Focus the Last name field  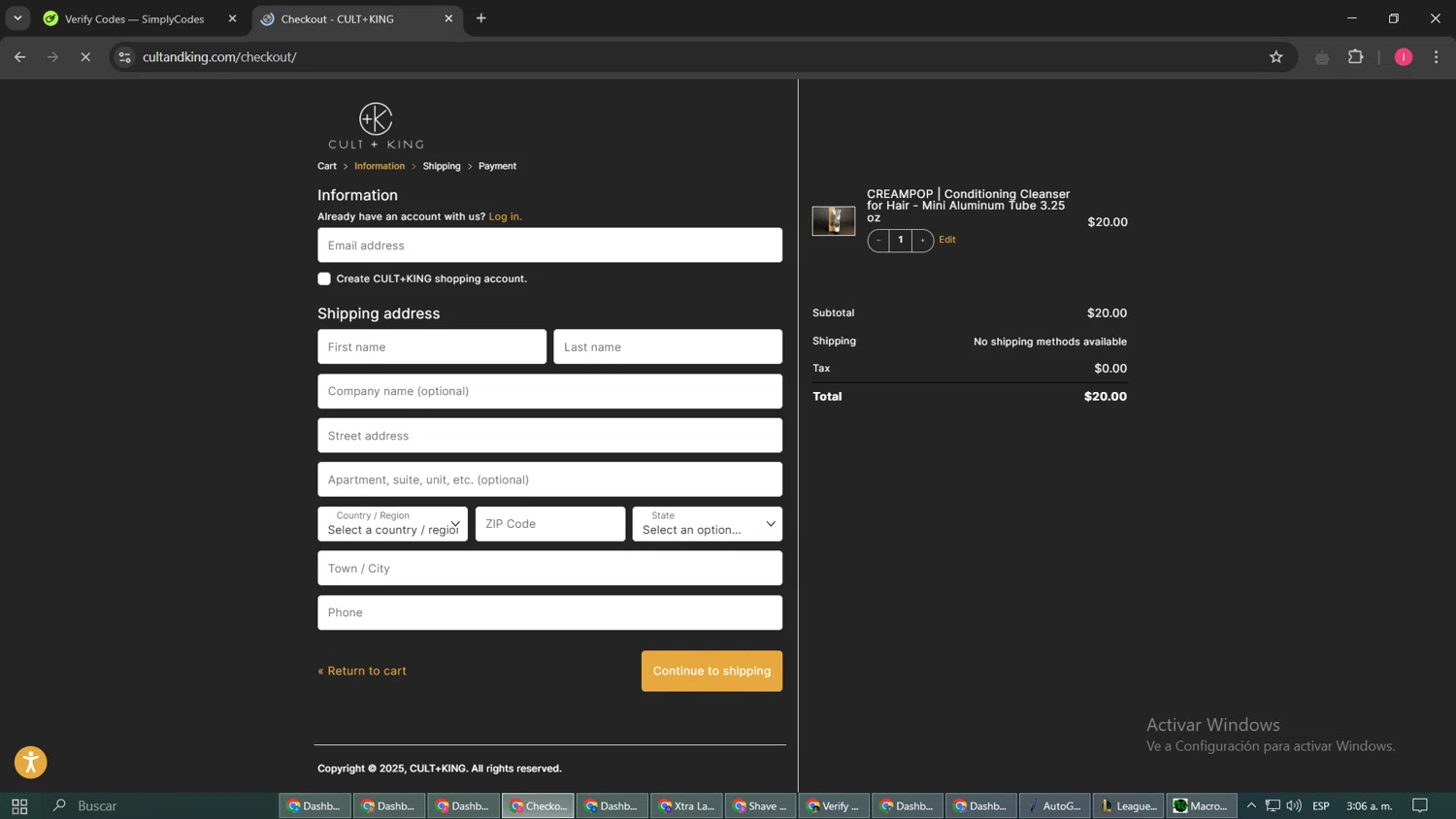(668, 346)
